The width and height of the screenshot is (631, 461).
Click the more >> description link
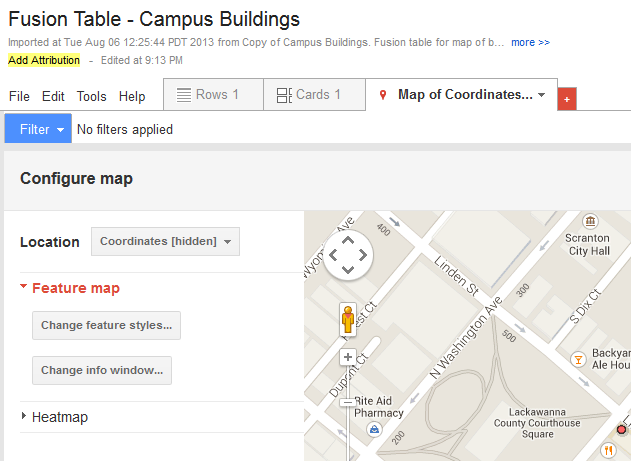tap(530, 42)
